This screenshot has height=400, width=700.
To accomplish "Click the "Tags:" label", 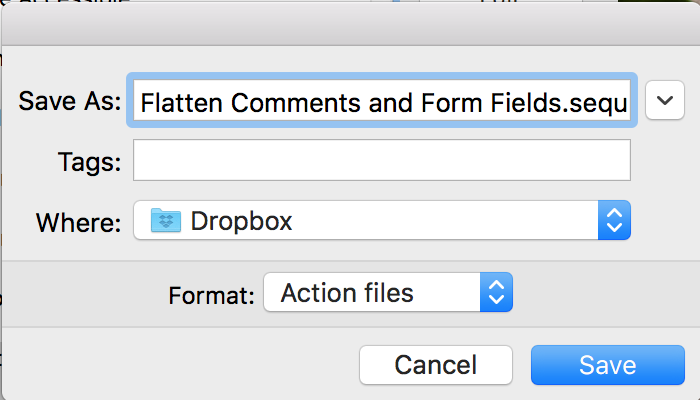I will pos(90,161).
